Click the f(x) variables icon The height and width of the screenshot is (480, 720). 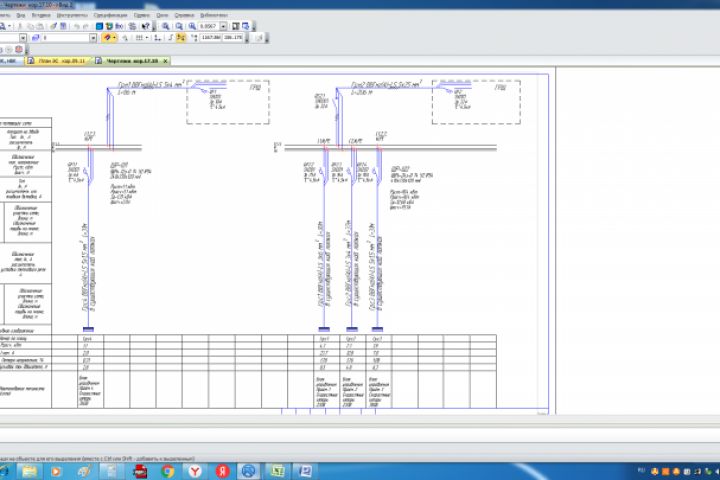119,26
